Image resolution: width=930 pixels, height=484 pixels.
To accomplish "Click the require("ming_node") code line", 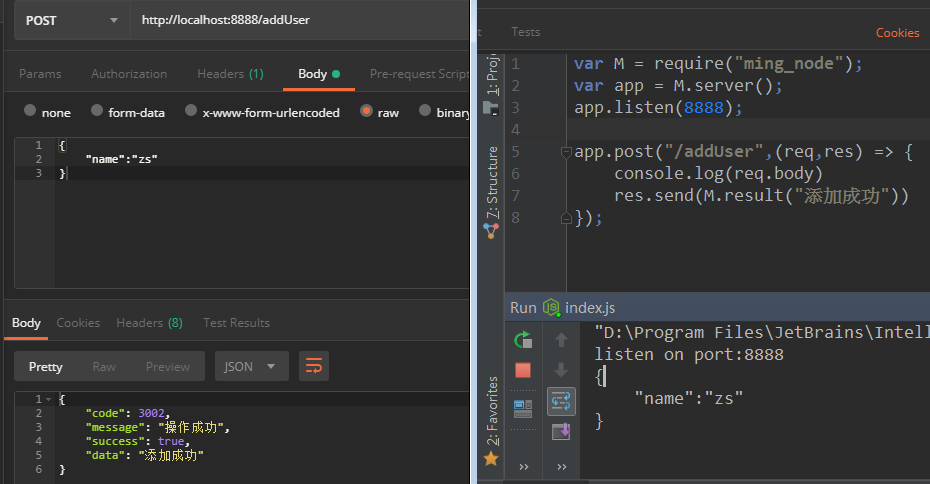I will 718,63.
